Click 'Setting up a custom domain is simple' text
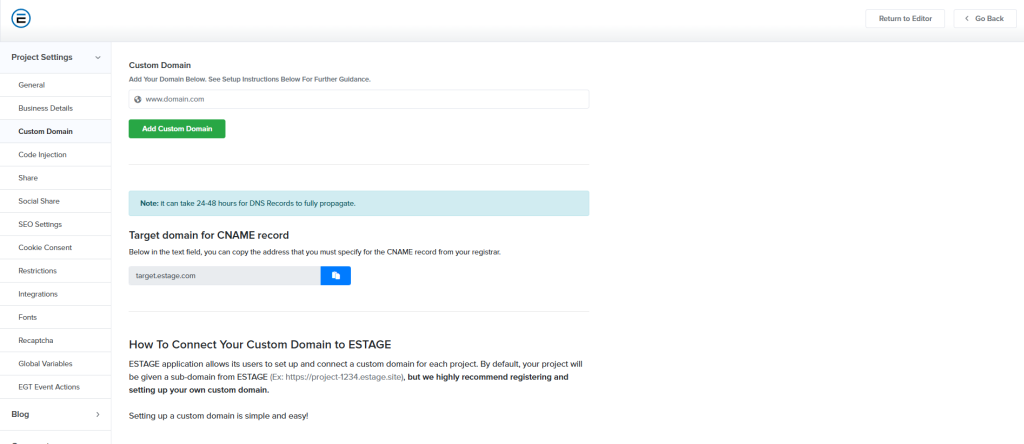The image size is (1024, 444). click(218, 415)
